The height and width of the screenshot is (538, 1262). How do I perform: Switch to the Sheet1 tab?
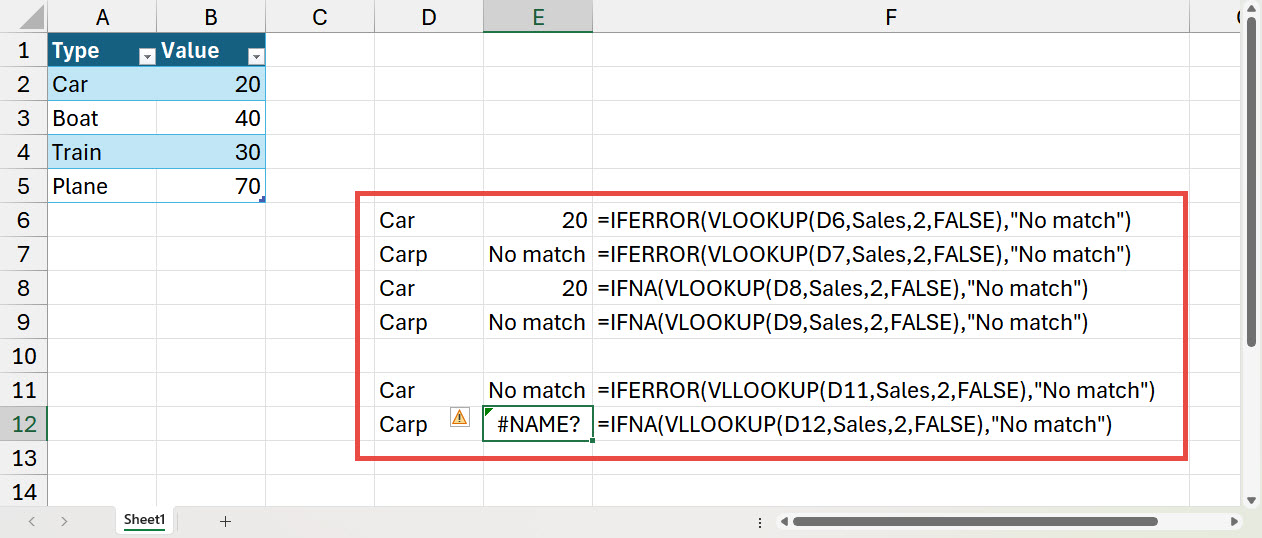[144, 520]
